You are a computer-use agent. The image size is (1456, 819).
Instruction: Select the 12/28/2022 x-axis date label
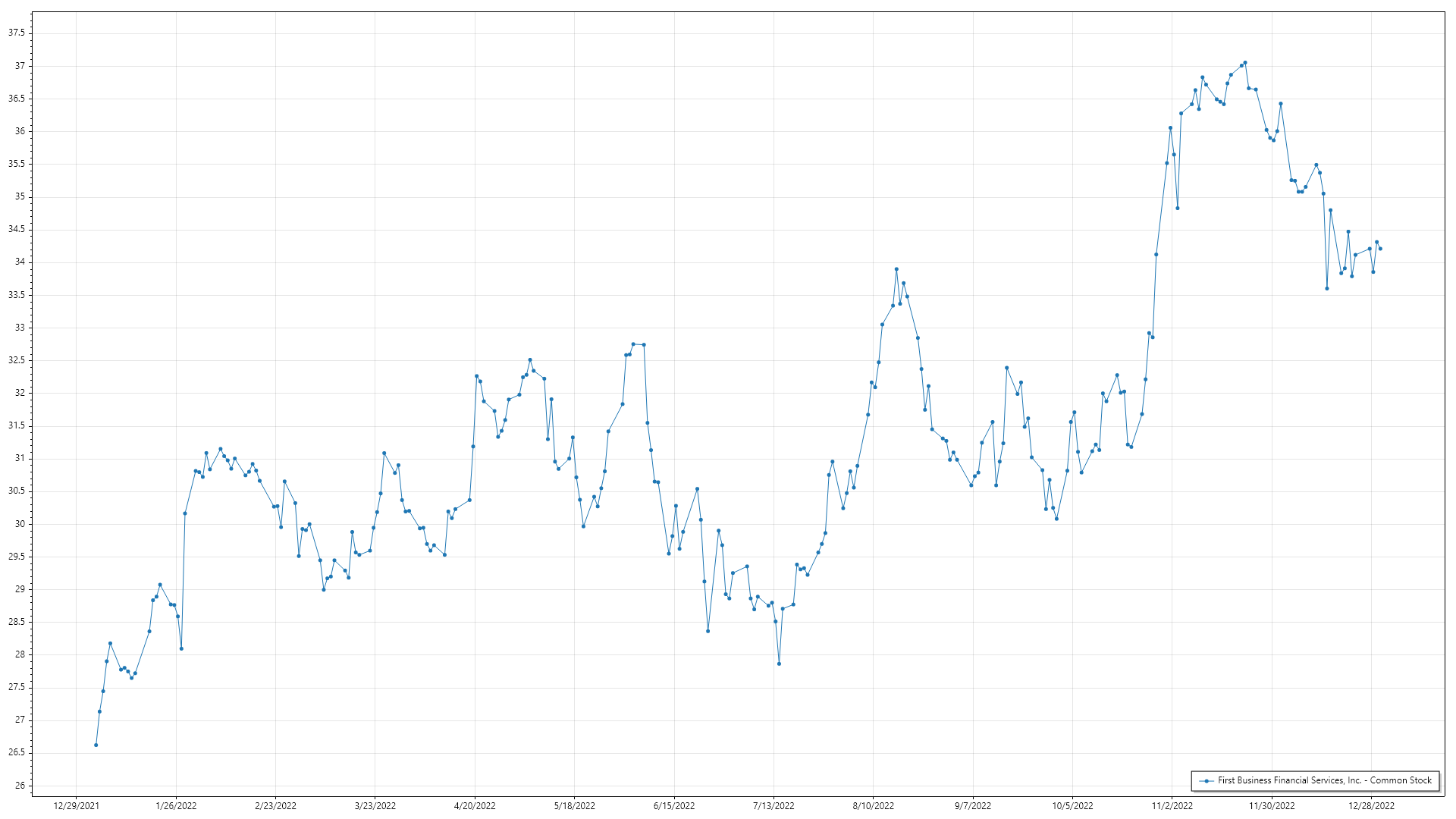[1371, 806]
